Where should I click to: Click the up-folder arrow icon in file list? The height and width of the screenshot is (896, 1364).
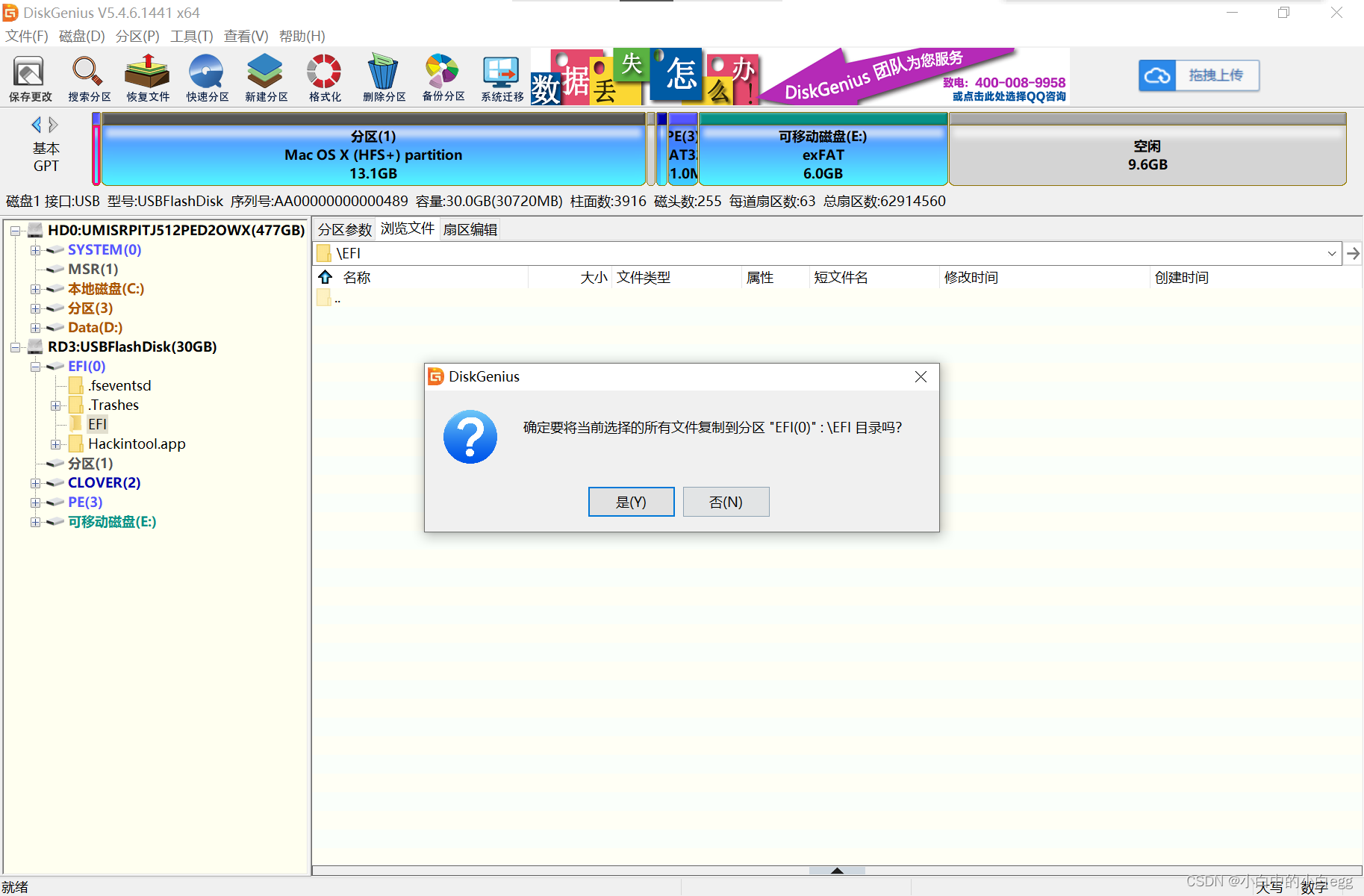pos(325,277)
